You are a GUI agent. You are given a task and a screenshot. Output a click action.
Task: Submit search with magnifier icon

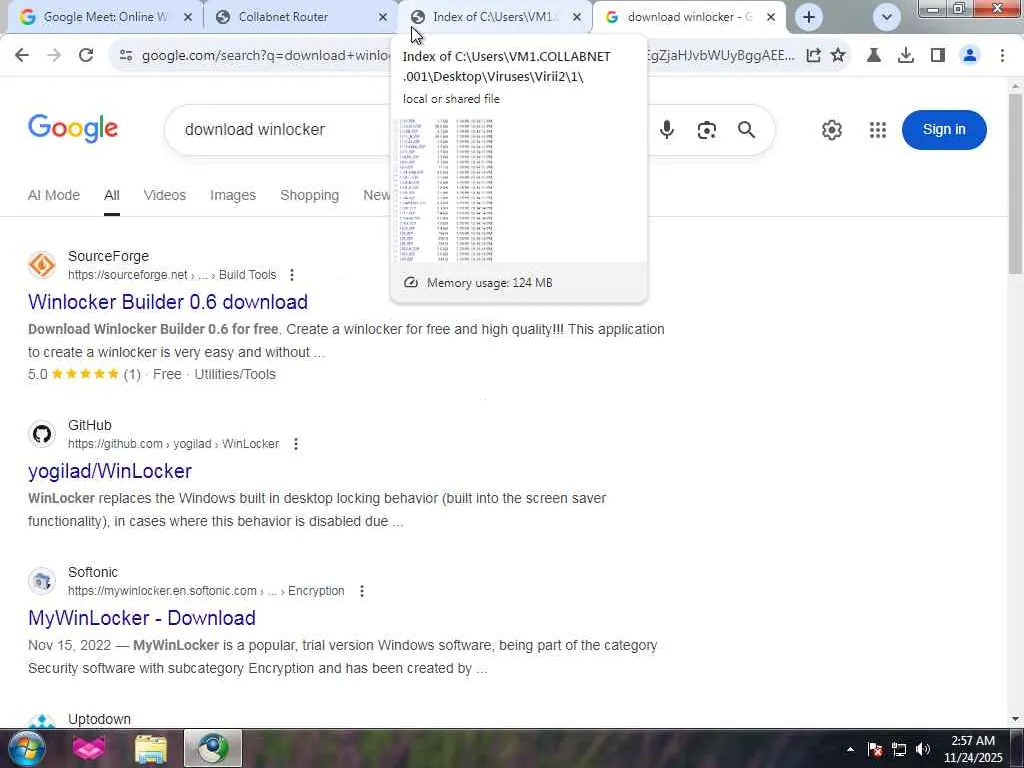pyautogui.click(x=746, y=130)
